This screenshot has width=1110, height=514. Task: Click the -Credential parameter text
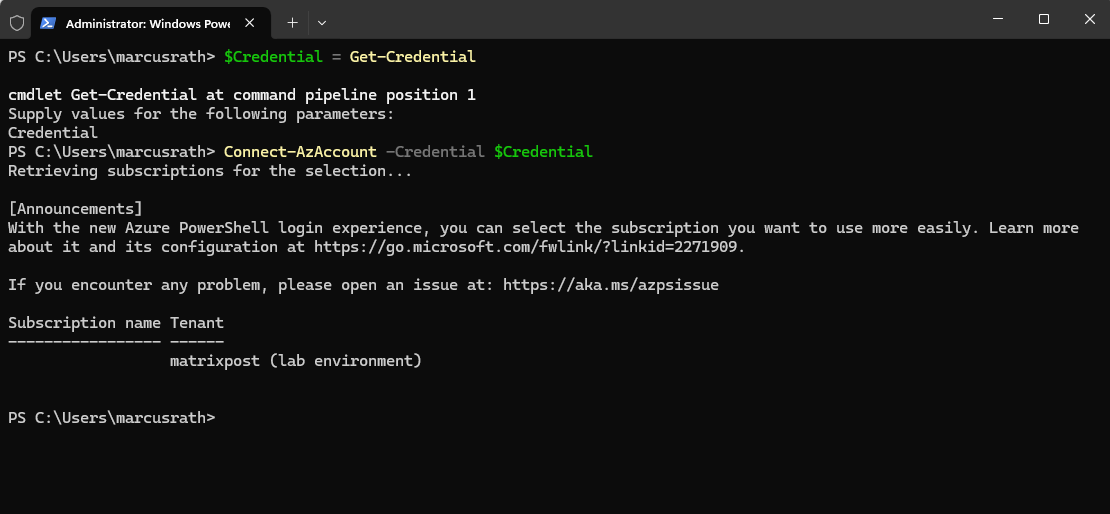[x=435, y=152]
